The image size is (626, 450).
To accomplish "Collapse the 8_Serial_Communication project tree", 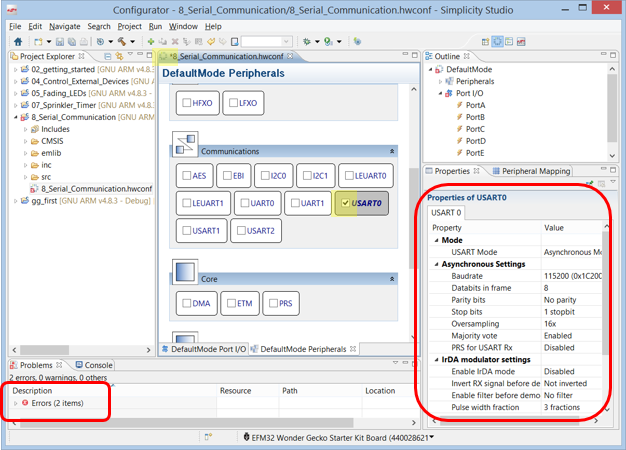I will point(16,117).
